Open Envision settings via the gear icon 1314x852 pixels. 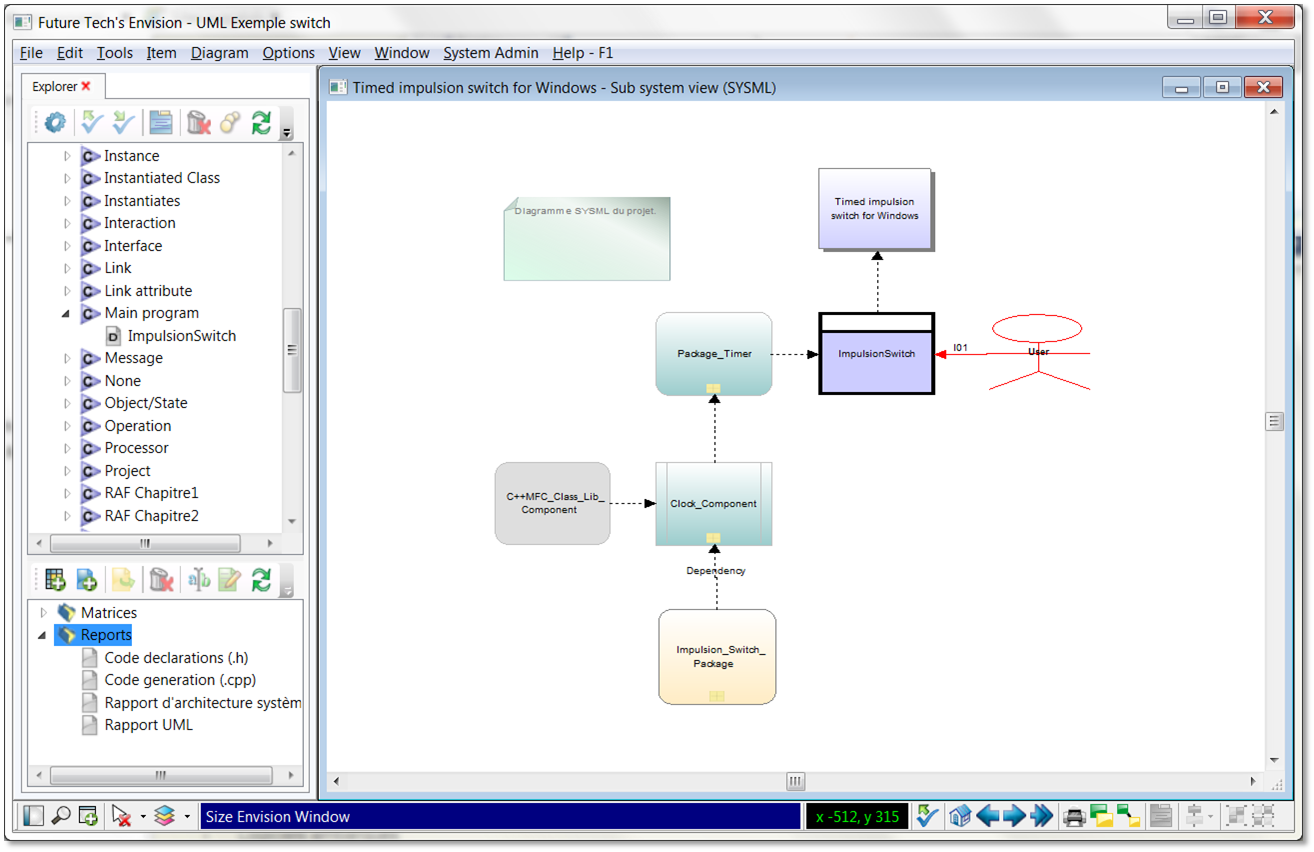pyautogui.click(x=55, y=122)
